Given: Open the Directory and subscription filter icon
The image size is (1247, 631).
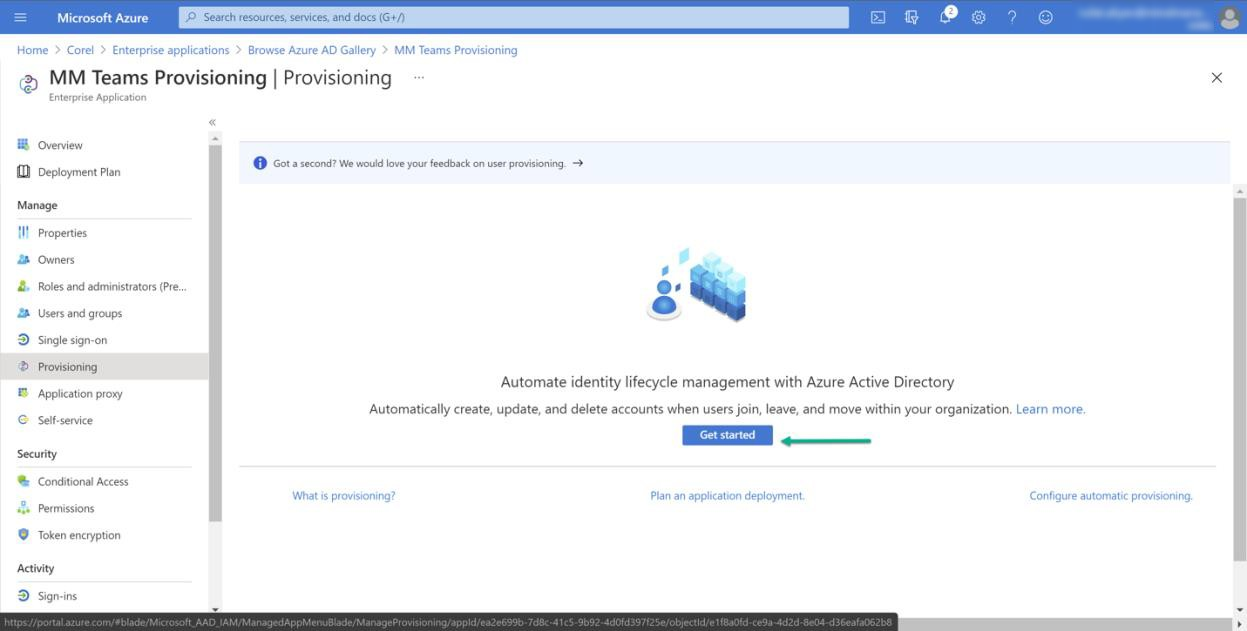Looking at the screenshot, I should click(x=911, y=17).
